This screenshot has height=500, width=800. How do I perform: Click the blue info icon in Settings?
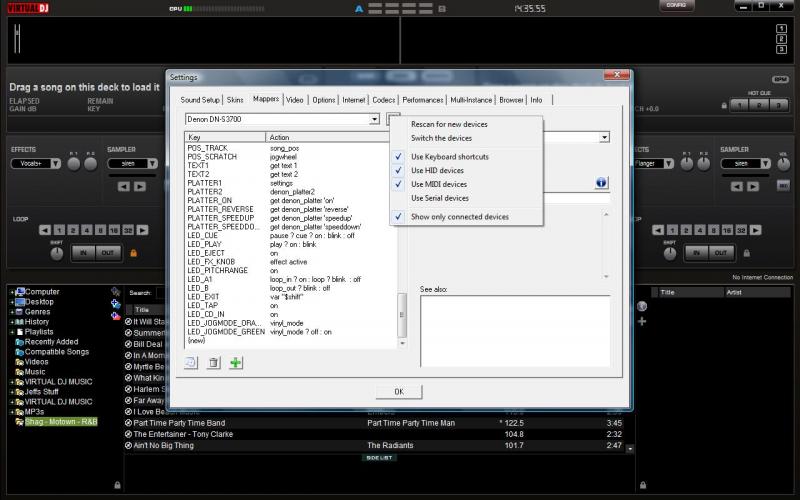click(x=602, y=183)
